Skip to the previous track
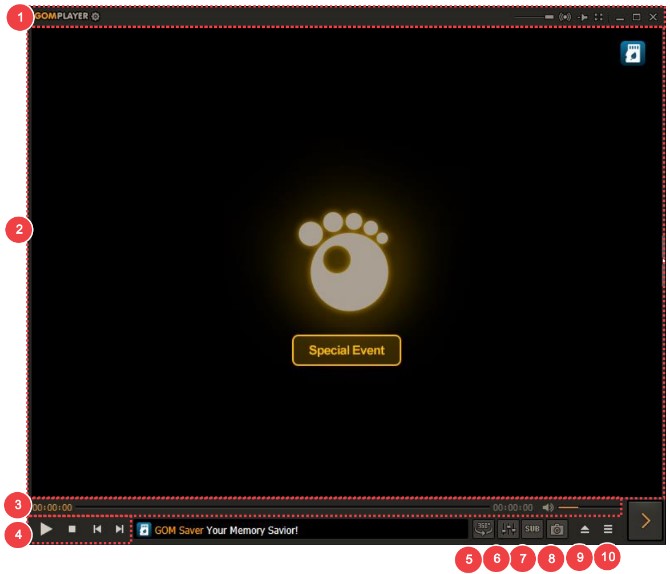The width and height of the screenshot is (670, 574). click(97, 529)
